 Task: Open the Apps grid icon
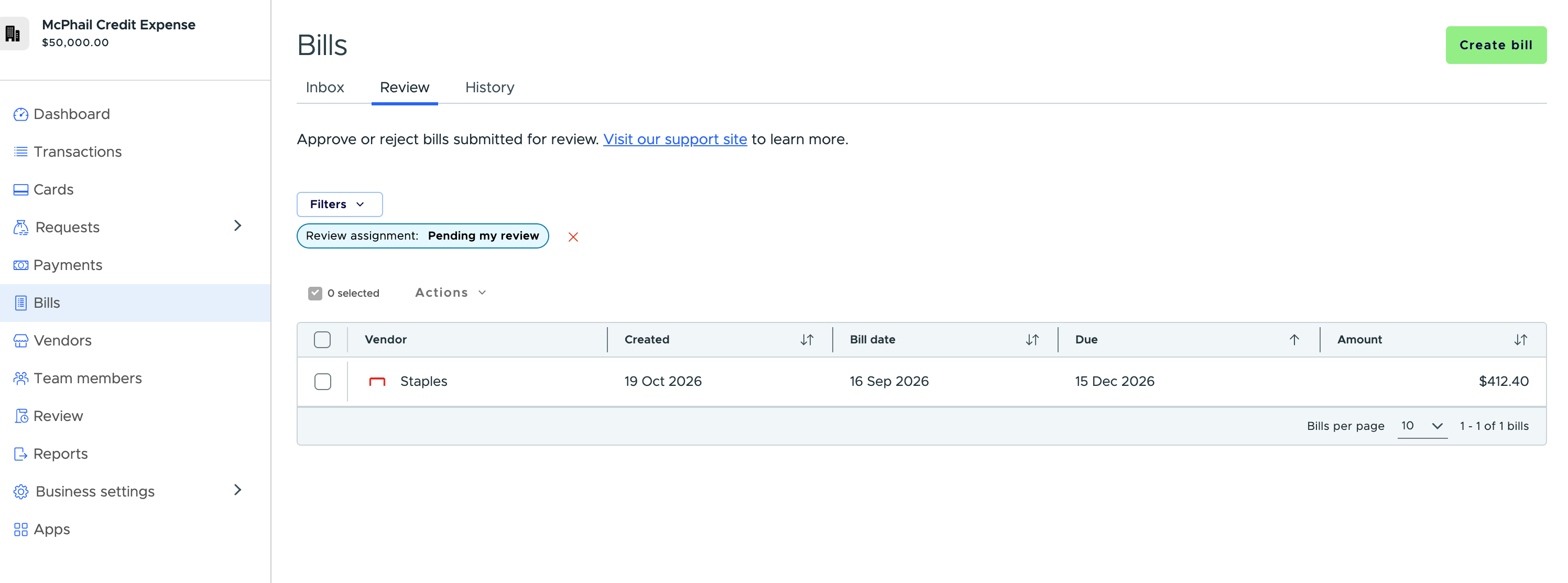tap(20, 530)
